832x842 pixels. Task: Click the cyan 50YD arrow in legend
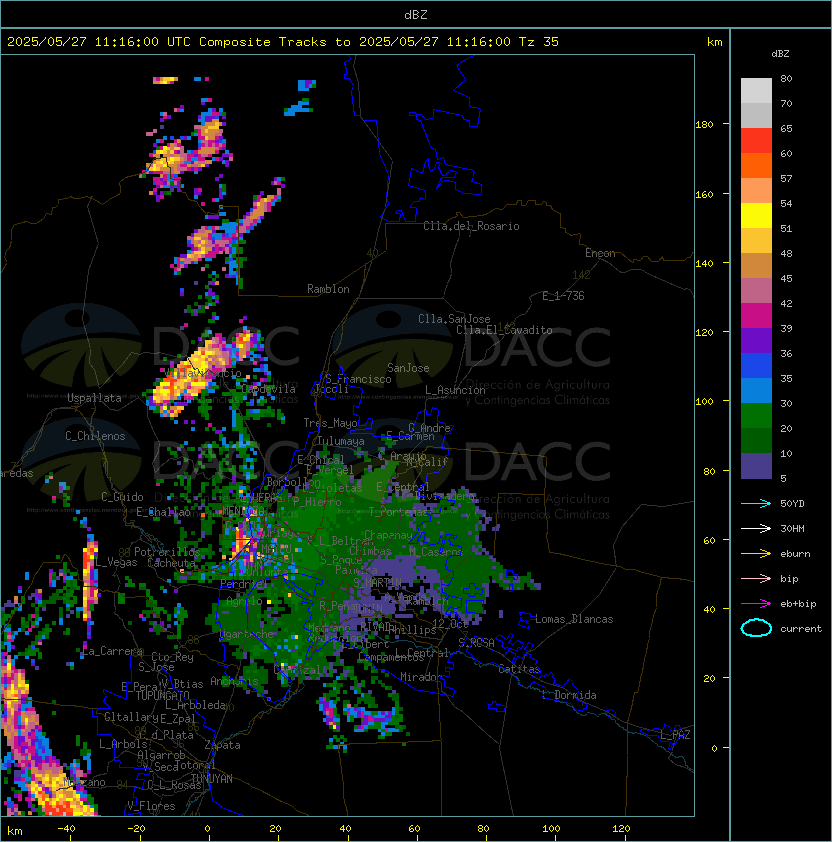[x=756, y=504]
